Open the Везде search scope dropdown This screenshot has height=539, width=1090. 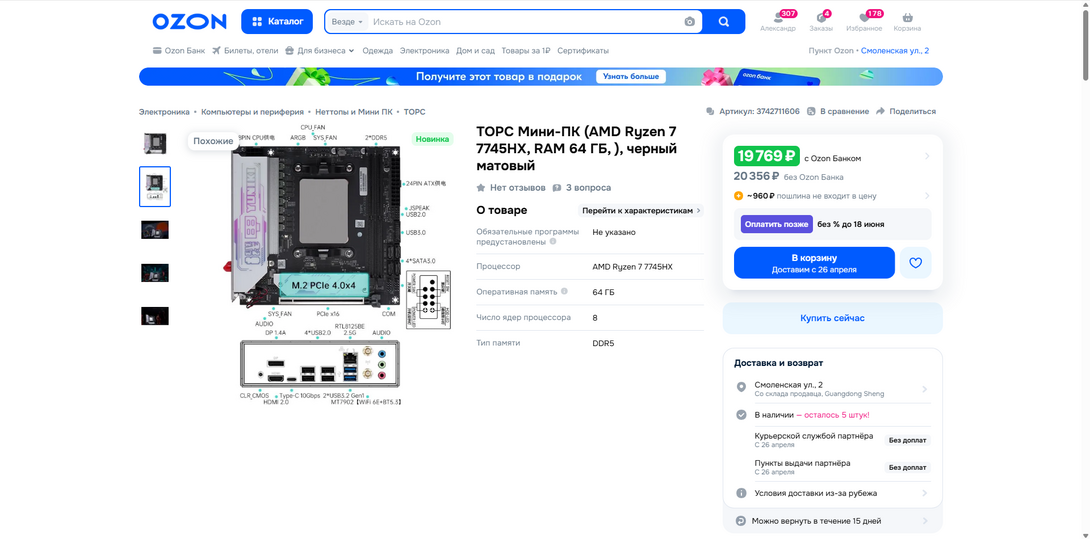click(x=347, y=22)
